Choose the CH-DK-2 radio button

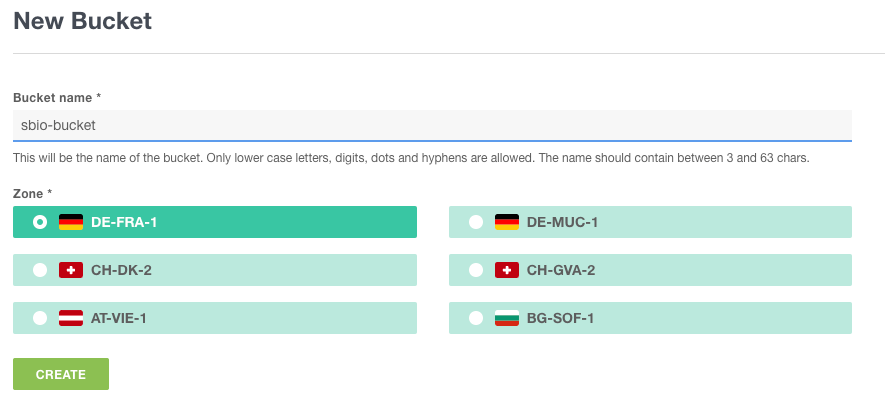40,270
